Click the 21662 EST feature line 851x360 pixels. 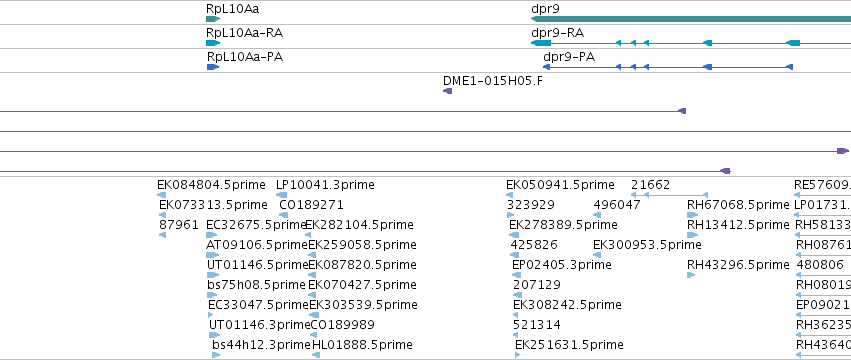click(670, 195)
